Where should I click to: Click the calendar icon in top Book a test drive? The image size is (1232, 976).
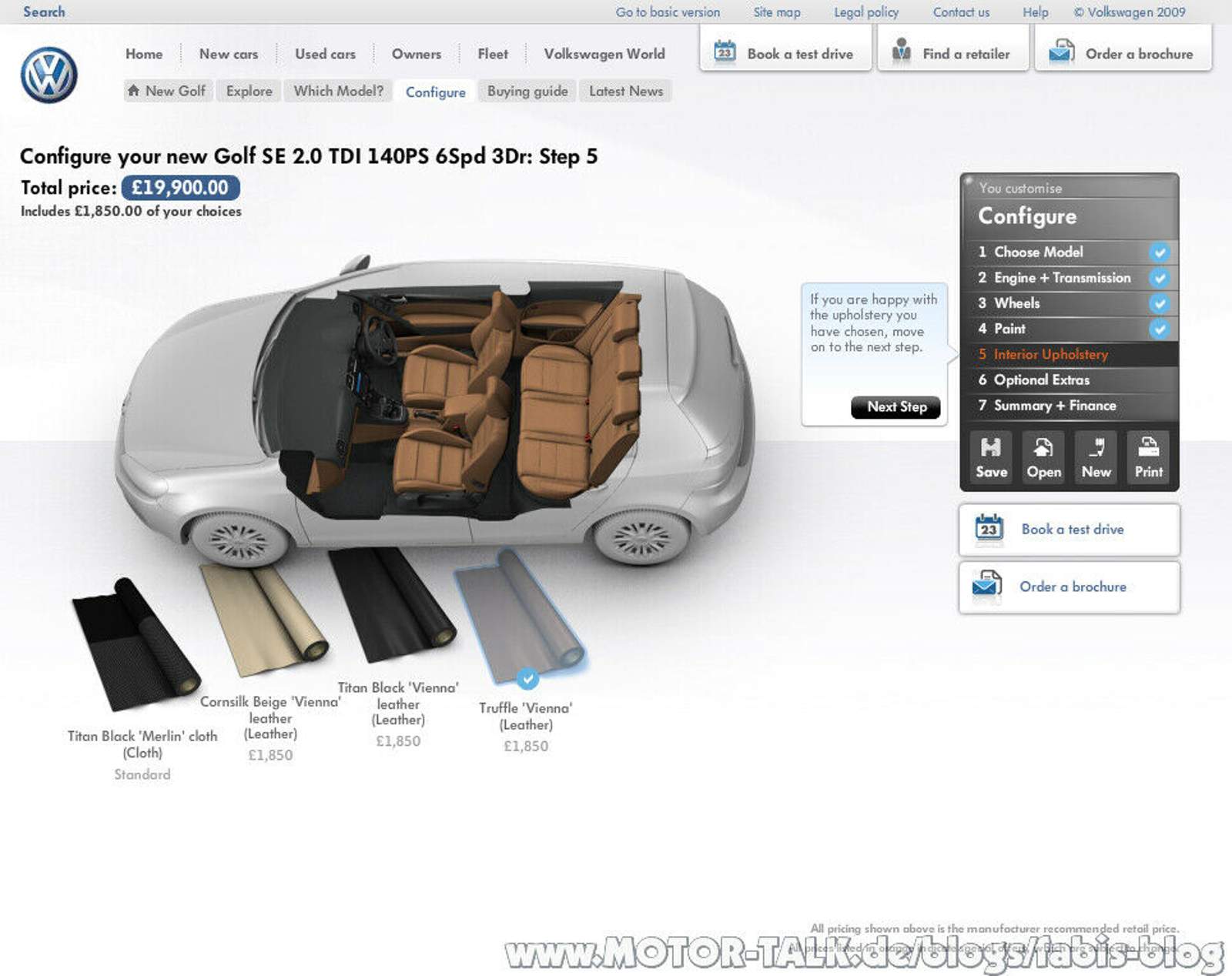[725, 52]
